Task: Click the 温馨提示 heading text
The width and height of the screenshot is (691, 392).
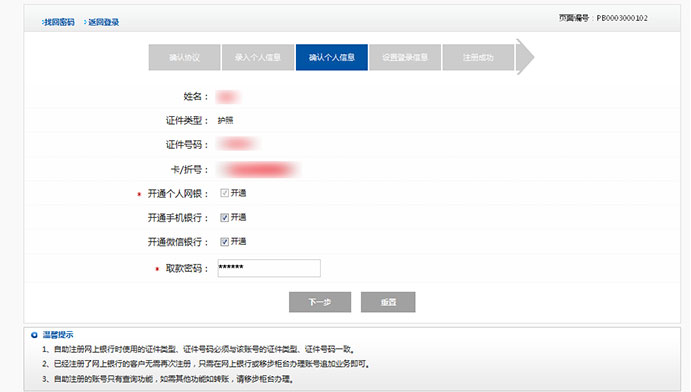Action: [58, 335]
